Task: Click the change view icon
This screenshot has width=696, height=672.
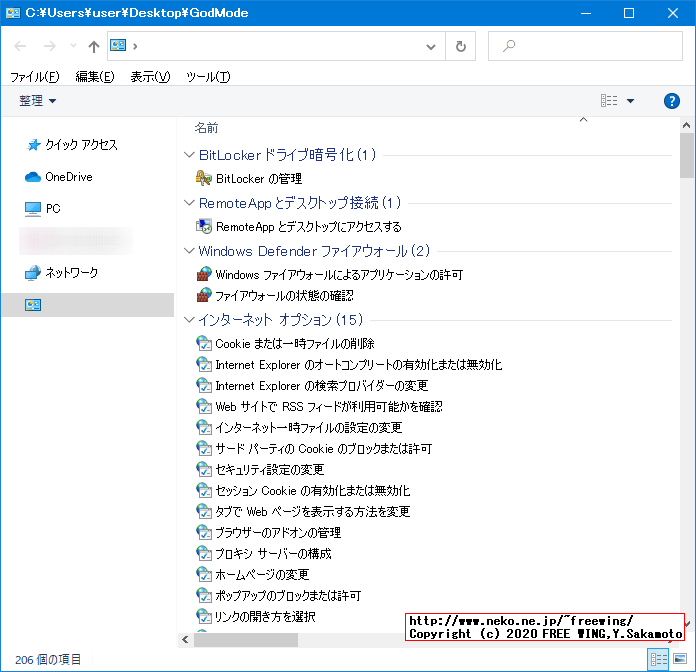Action: tap(609, 101)
